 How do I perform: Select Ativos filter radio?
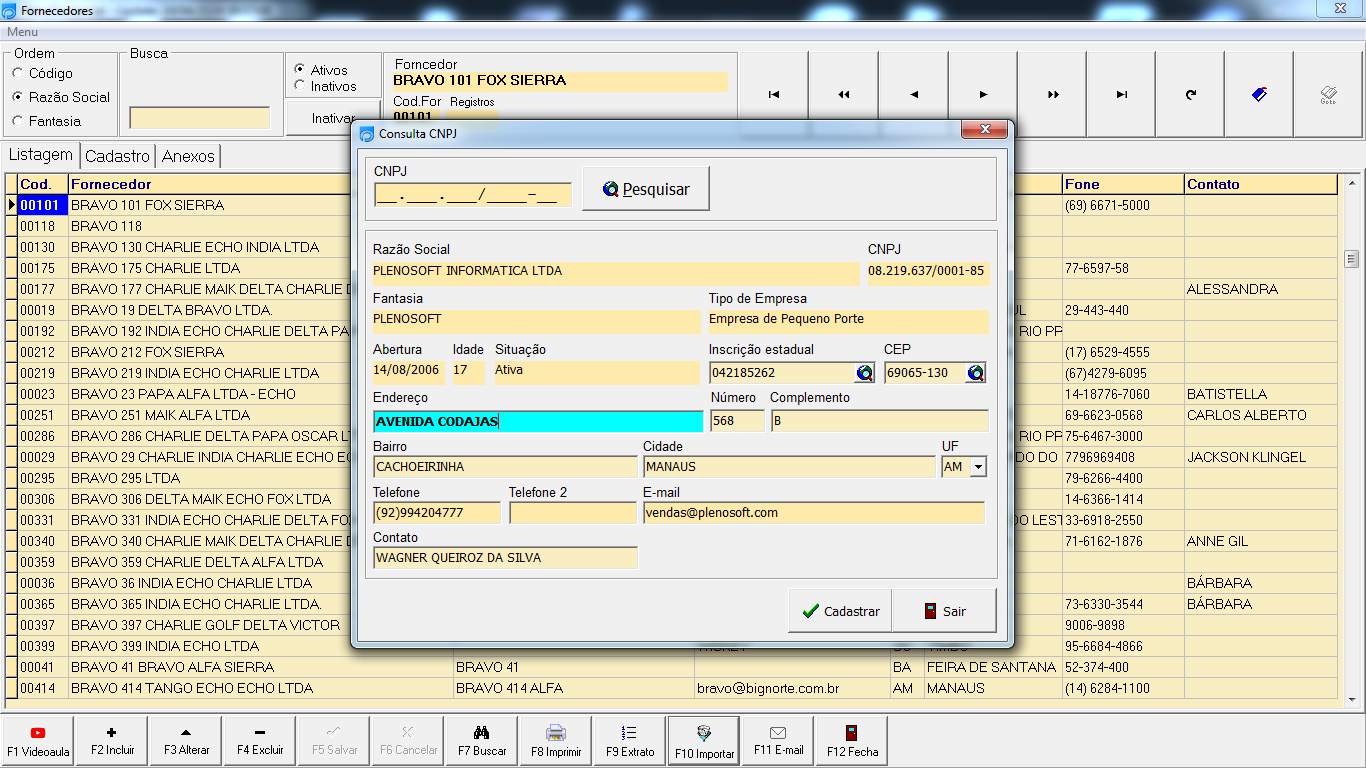click(300, 70)
